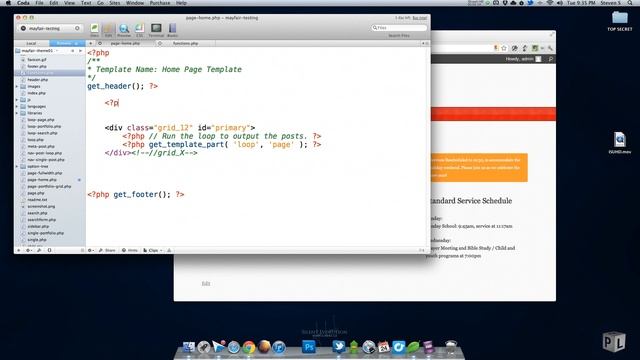Select readme.txt in file list
The width and height of the screenshot is (640, 360).
point(37,200)
